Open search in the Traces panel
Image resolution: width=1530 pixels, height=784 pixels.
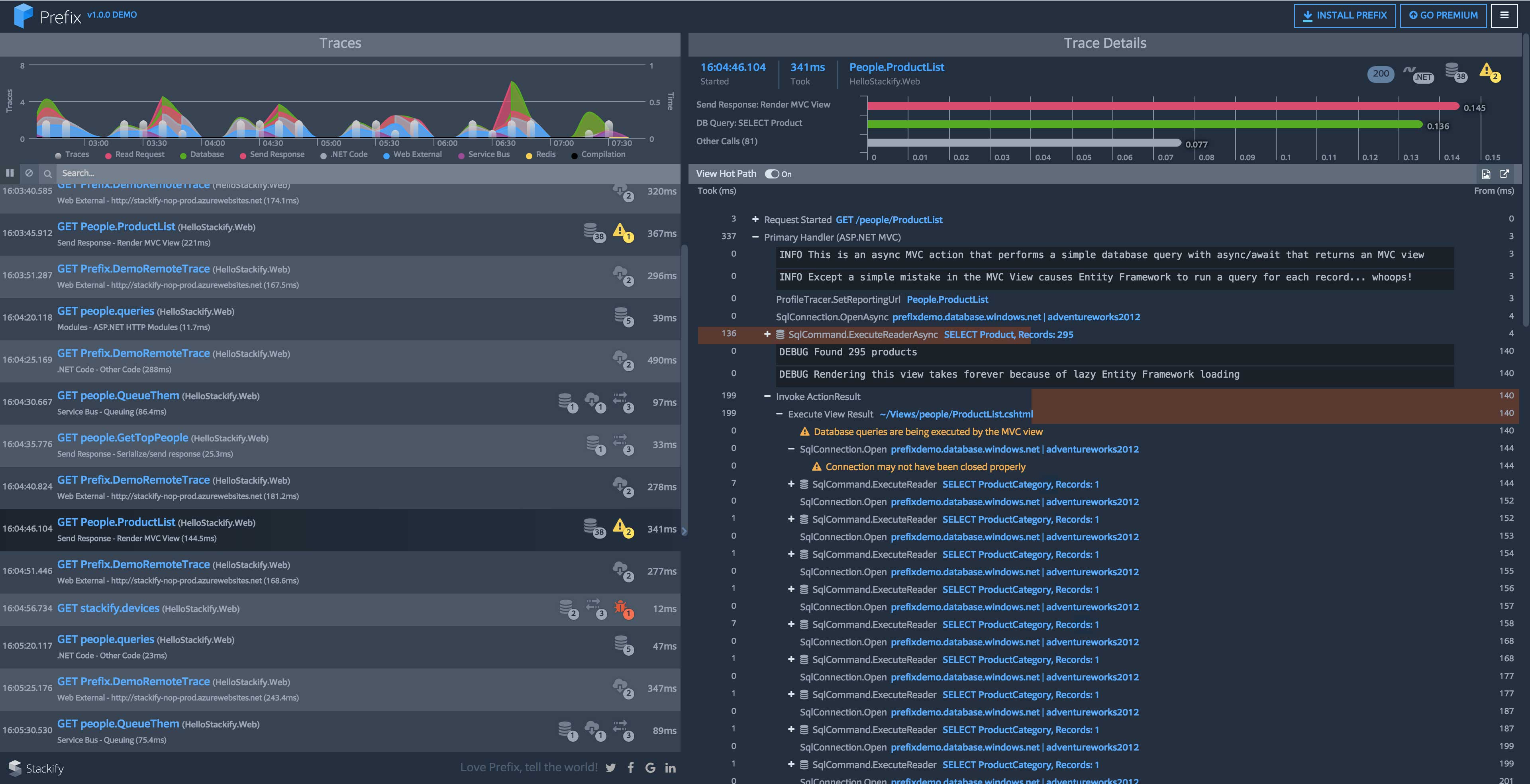47,173
